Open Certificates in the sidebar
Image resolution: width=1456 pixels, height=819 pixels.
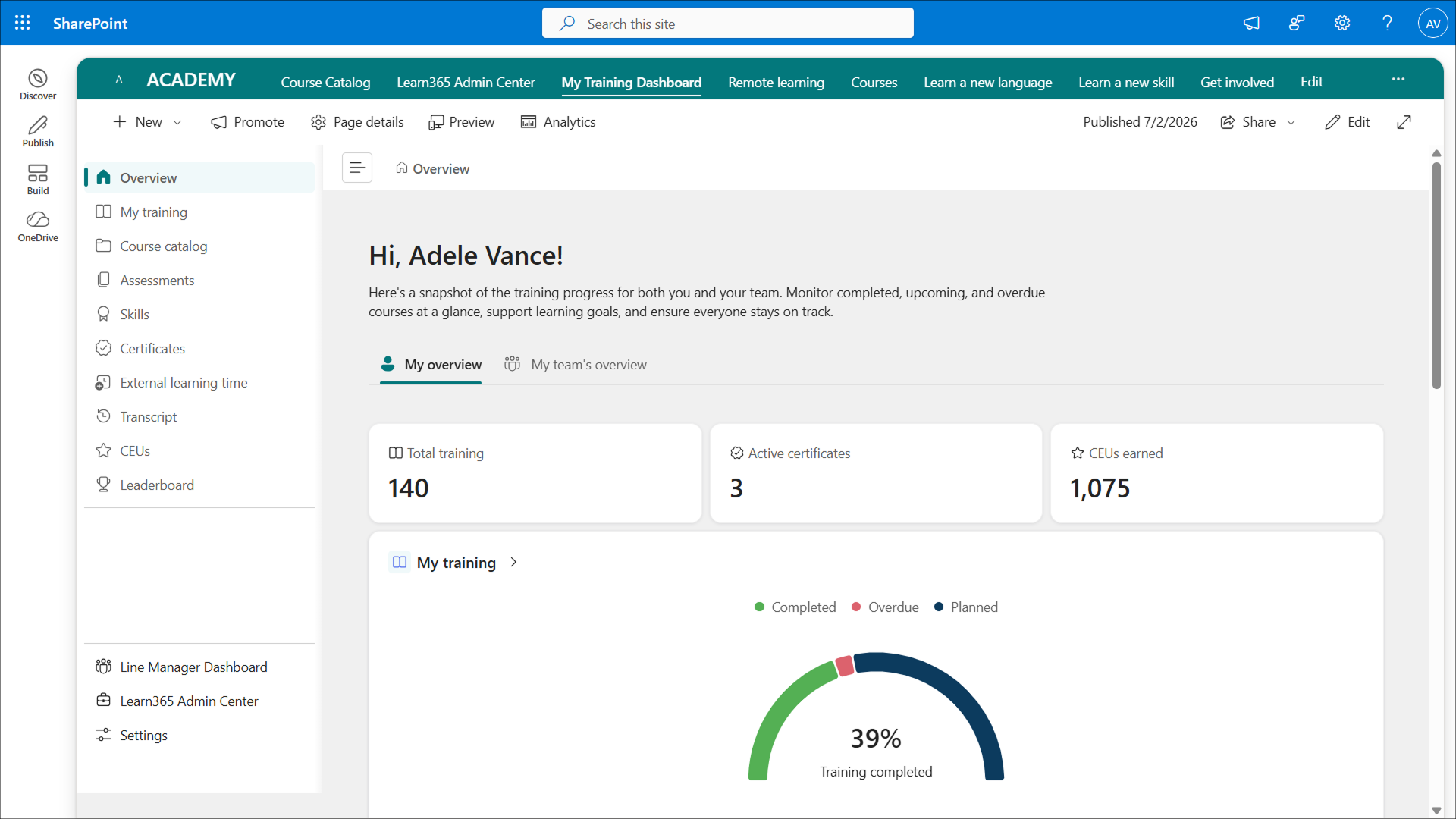[x=199, y=348]
